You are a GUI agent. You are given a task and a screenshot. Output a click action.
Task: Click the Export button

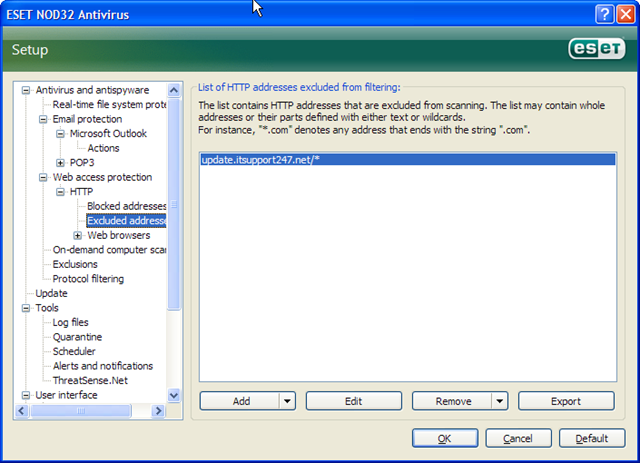coord(566,401)
